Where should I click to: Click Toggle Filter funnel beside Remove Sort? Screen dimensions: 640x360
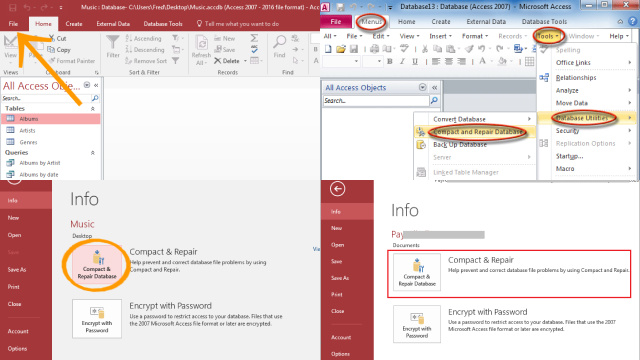point(176,61)
